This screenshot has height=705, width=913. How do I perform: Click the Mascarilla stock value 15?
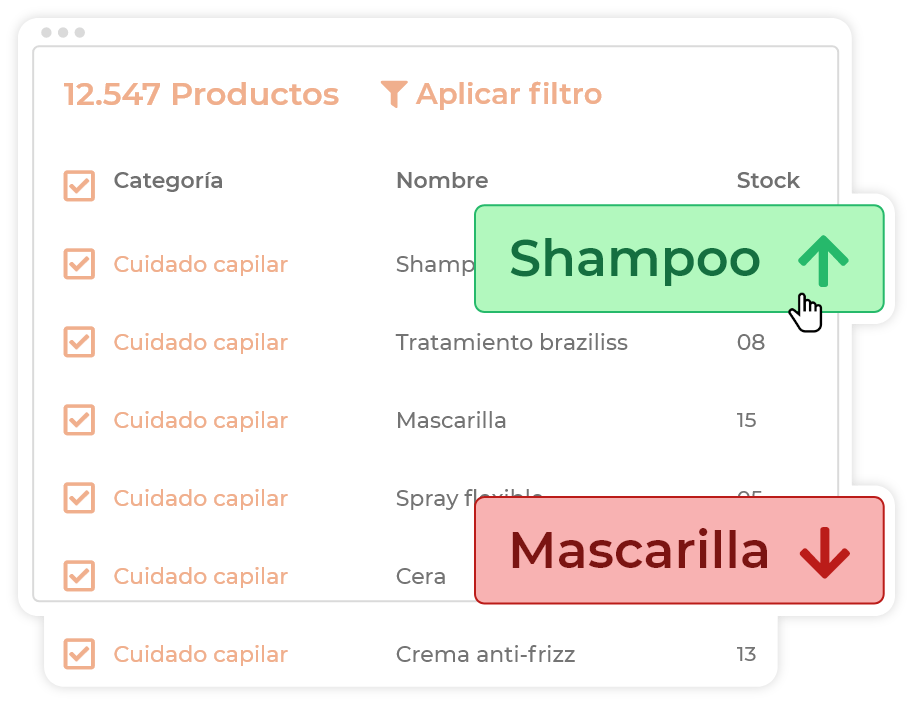coord(746,420)
